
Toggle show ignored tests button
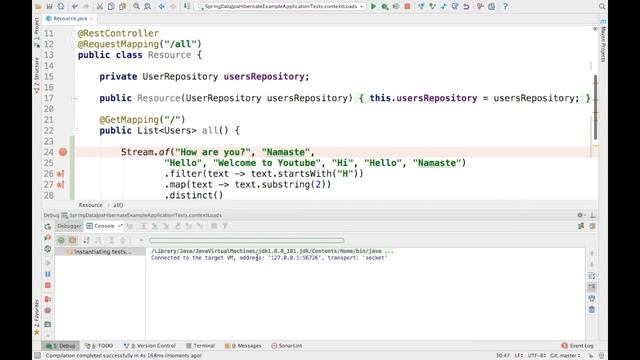[72, 240]
